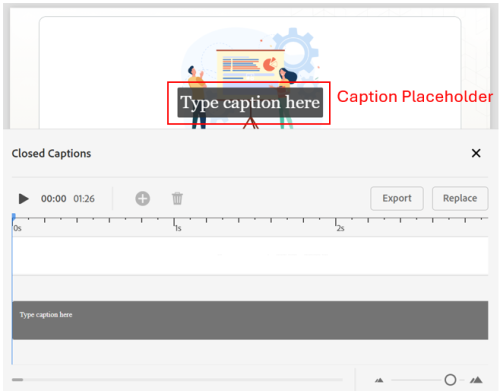Click the 01:26 total duration display
The height and width of the screenshot is (391, 500).
(x=84, y=199)
